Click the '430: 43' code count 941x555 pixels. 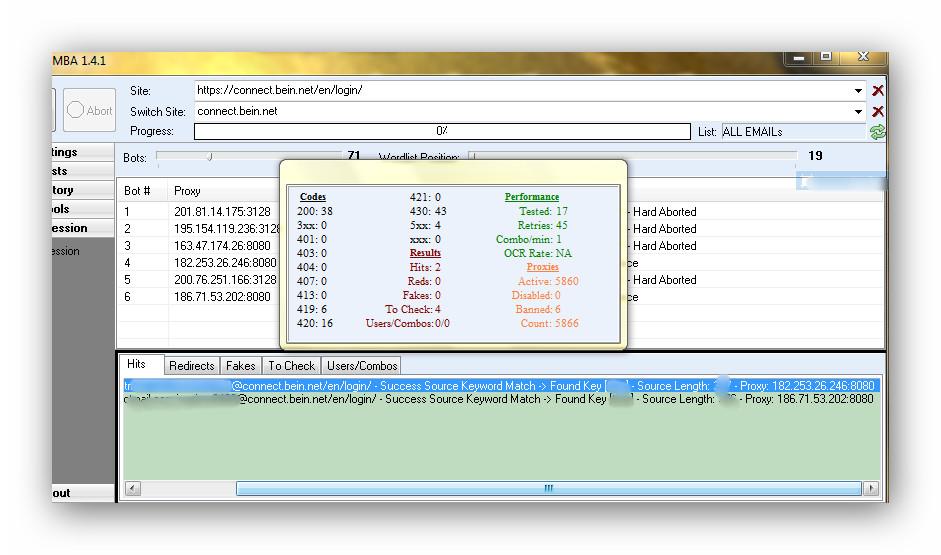tap(428, 211)
